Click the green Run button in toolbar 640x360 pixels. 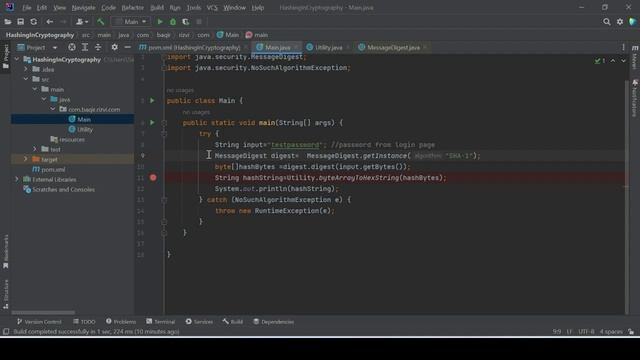[x=160, y=22]
